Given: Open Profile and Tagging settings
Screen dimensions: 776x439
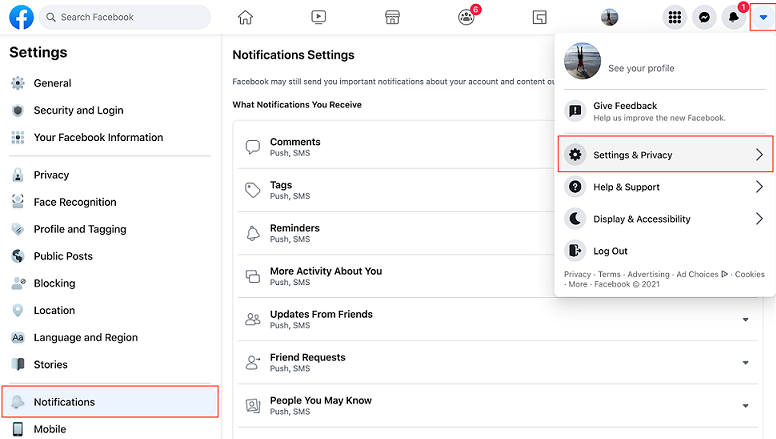Looking at the screenshot, I should click(x=110, y=229).
